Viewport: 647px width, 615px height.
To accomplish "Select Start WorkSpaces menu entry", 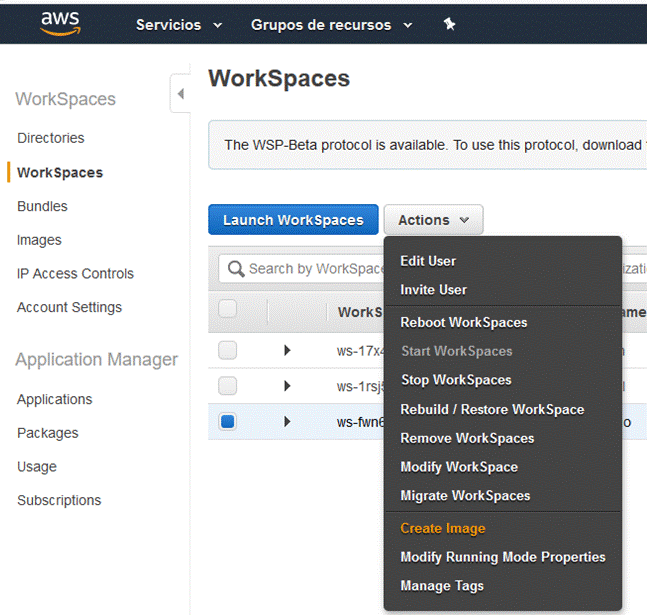I will click(x=457, y=351).
